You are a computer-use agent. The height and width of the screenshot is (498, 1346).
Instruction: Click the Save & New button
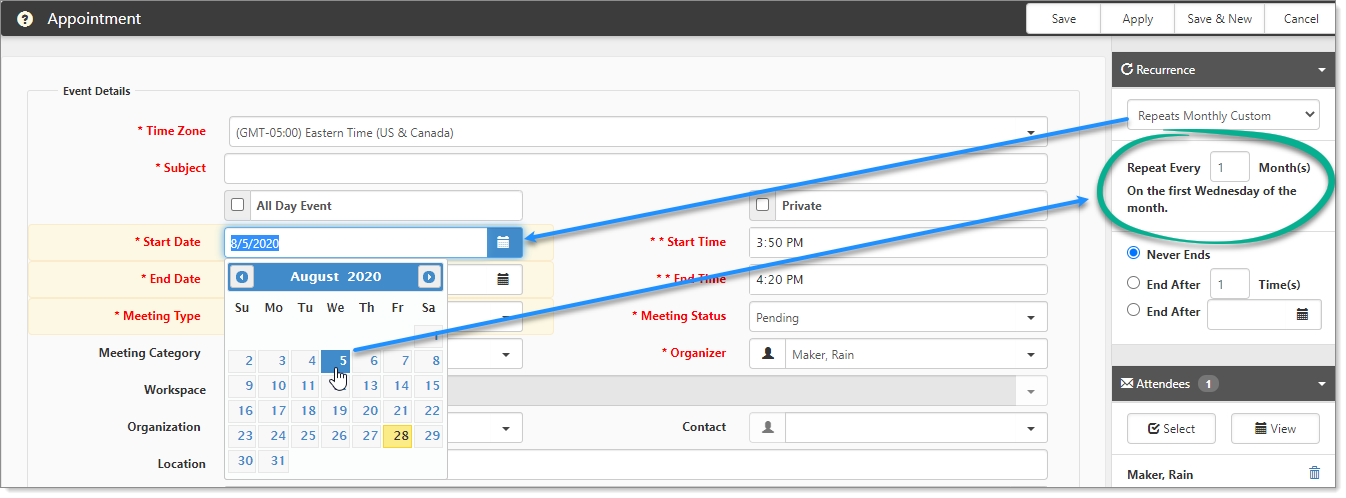[1219, 19]
